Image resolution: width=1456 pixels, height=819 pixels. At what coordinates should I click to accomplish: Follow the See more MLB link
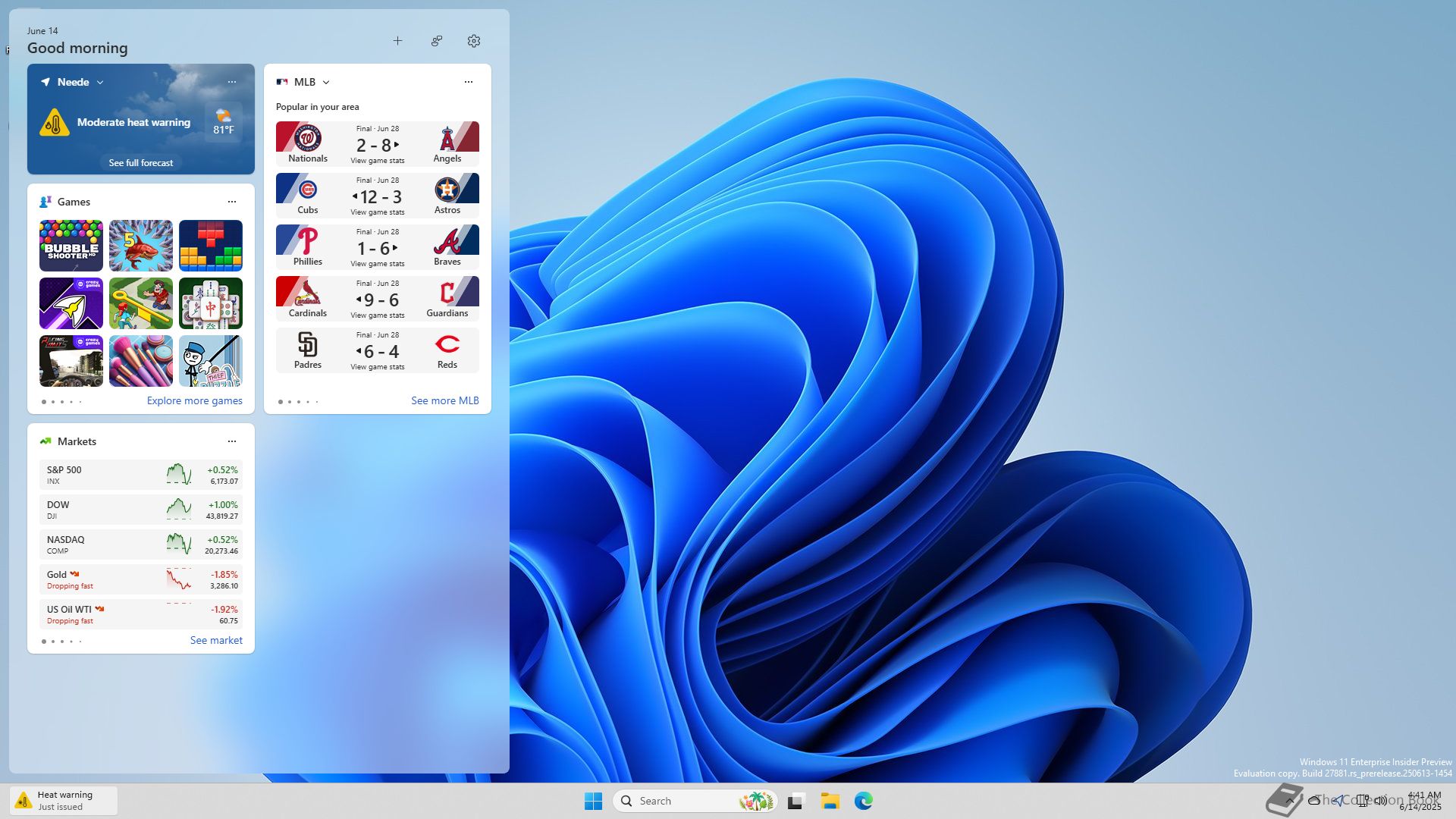(445, 400)
